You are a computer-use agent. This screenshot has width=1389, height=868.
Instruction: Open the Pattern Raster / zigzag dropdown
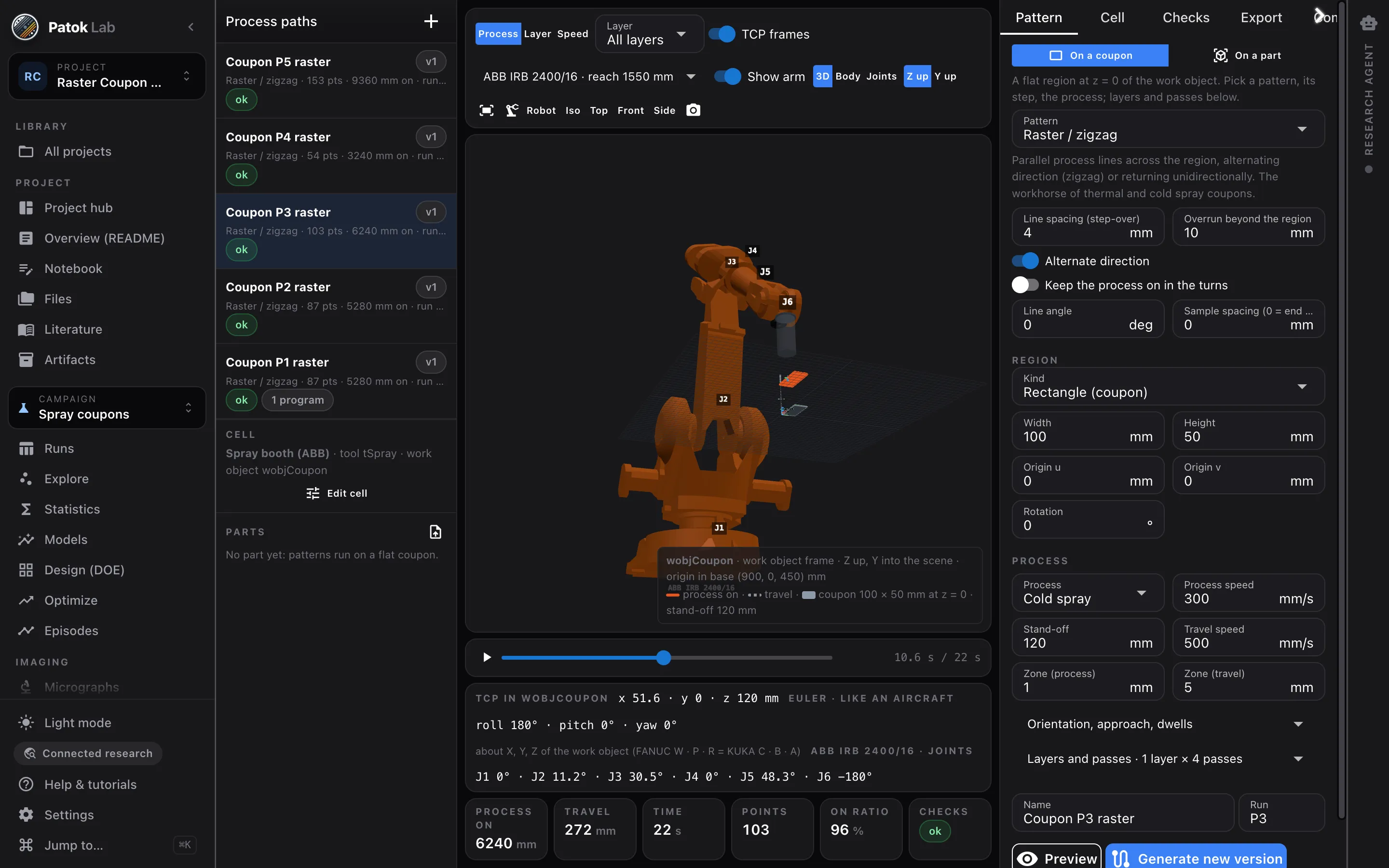[x=1168, y=129]
